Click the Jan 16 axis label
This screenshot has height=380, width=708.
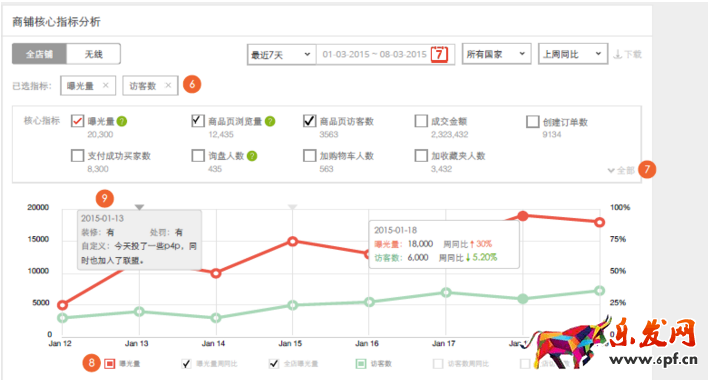click(367, 343)
